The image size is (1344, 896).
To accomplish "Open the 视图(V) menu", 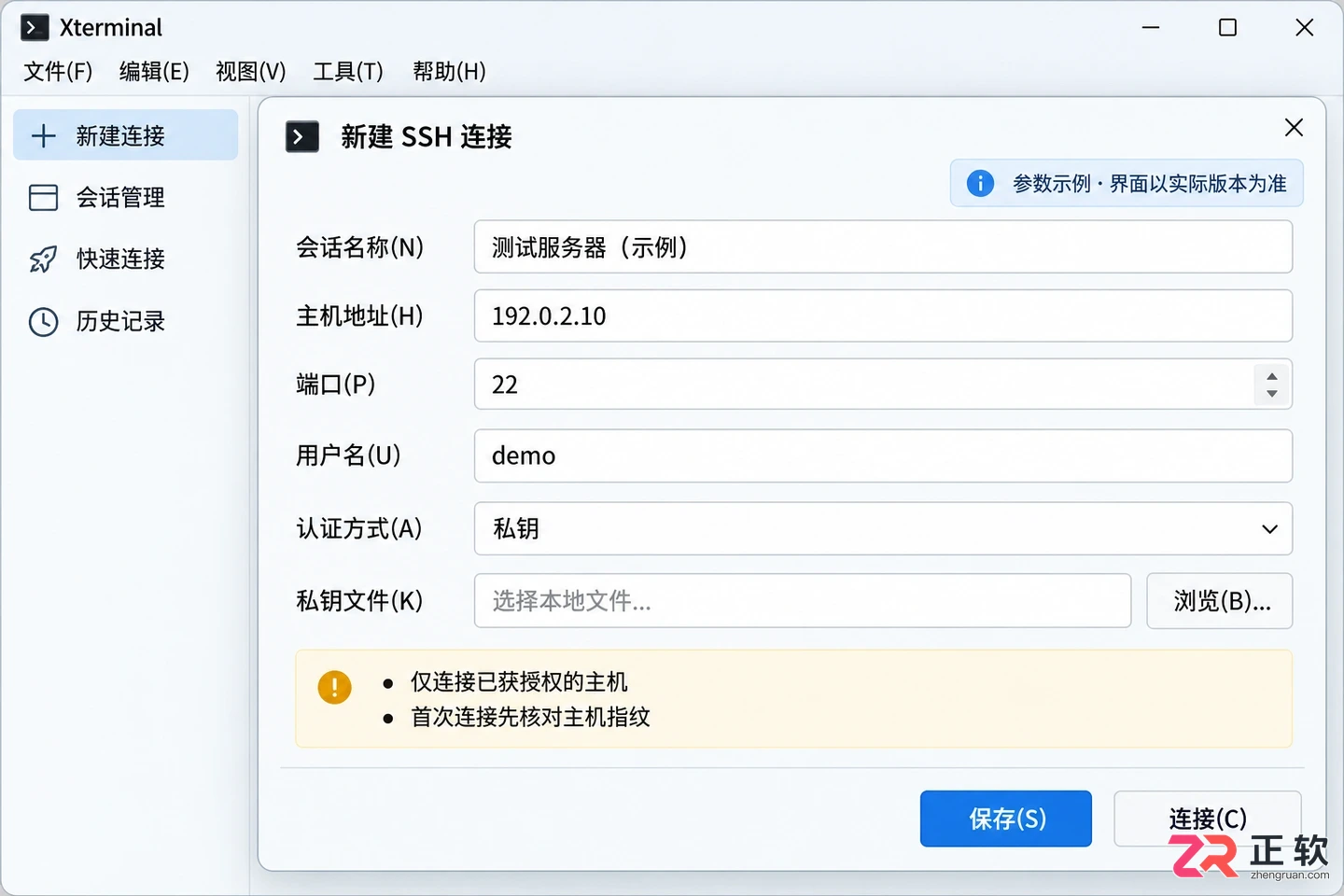I will click(251, 72).
